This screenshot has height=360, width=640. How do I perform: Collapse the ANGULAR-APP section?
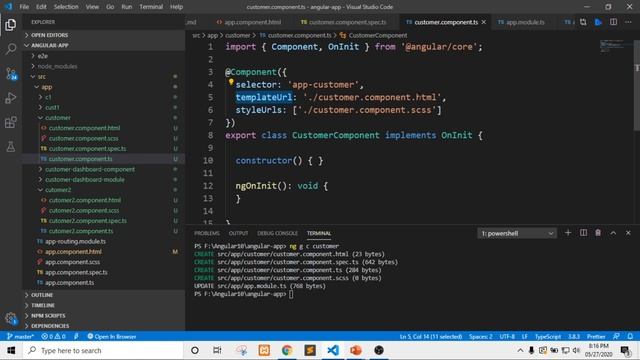tap(104, 45)
